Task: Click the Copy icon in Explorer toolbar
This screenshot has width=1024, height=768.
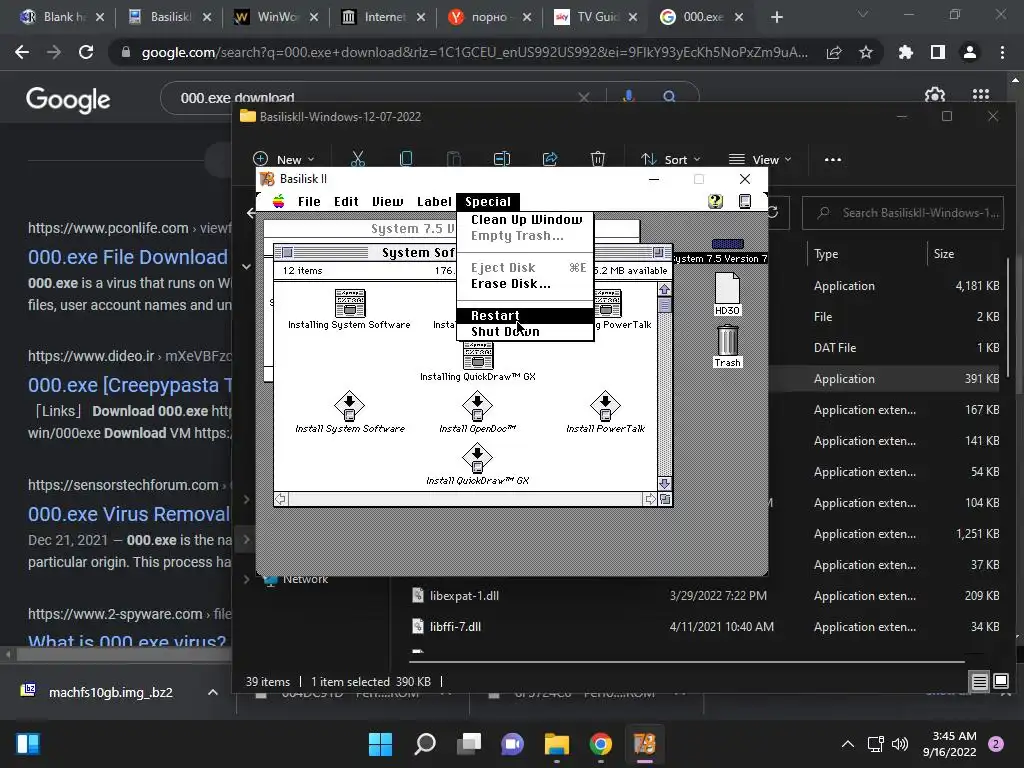Action: (406, 159)
